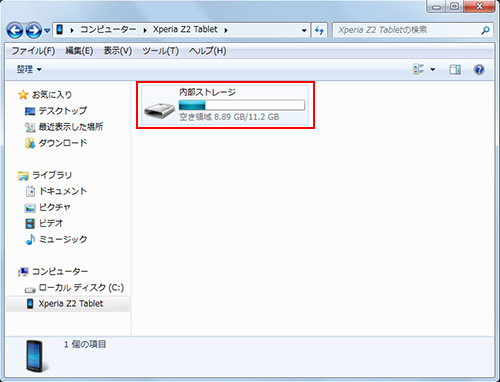Click the ライブラリ icon
Image resolution: width=500 pixels, height=382 pixels.
[x=23, y=176]
